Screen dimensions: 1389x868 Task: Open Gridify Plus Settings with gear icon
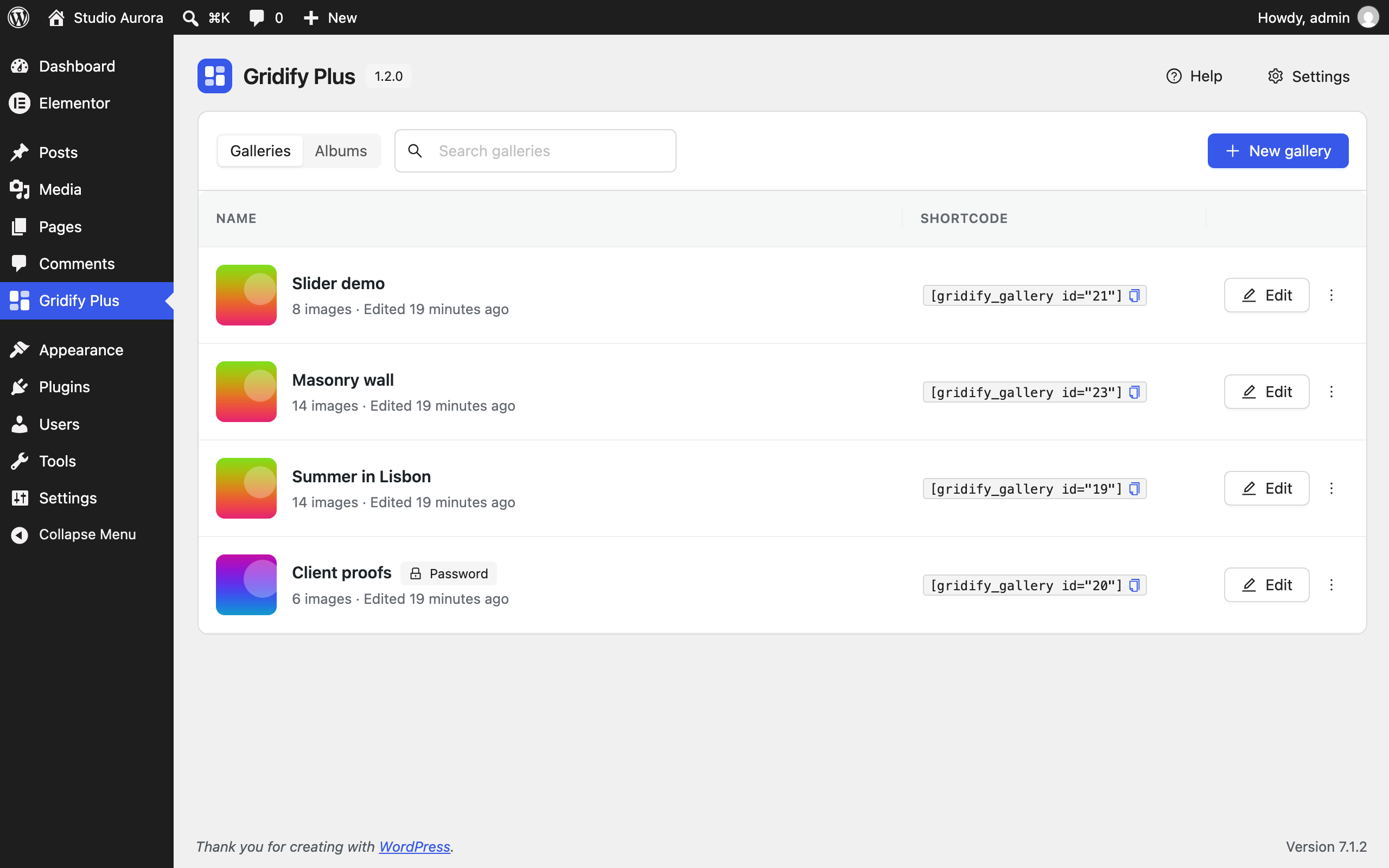tap(1308, 76)
